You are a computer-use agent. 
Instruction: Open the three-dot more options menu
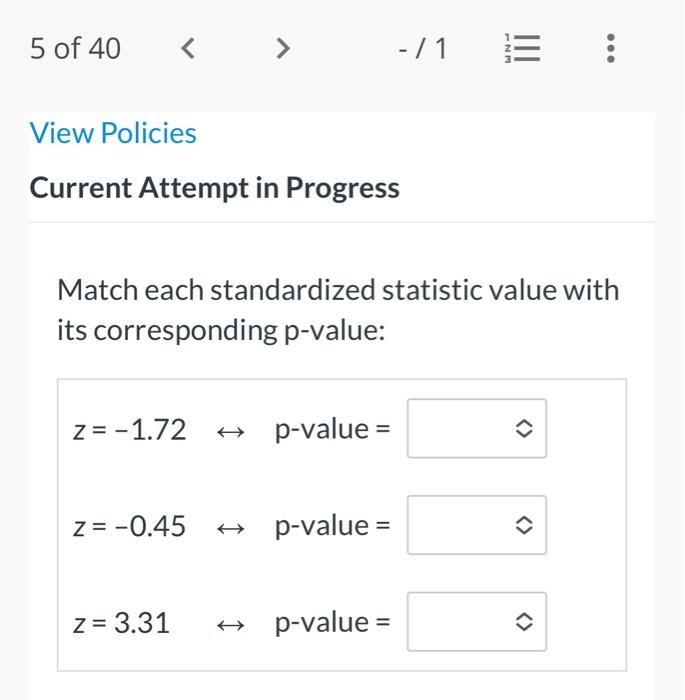[611, 48]
